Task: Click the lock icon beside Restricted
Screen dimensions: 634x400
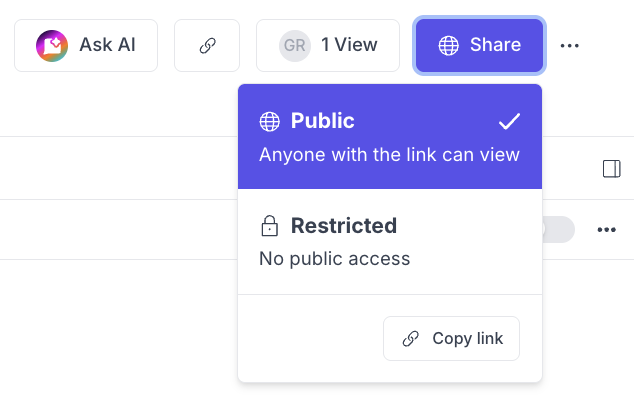Action: (x=269, y=226)
